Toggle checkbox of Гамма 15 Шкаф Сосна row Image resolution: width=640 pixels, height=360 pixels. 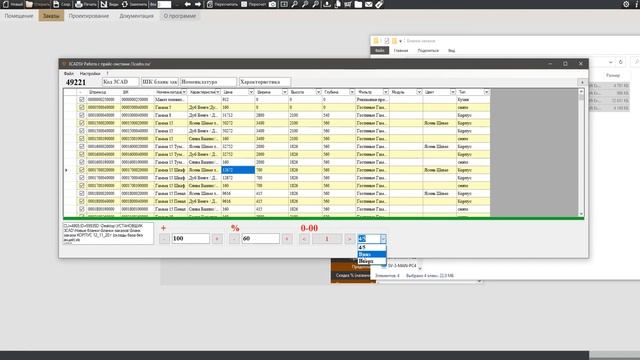point(82,186)
